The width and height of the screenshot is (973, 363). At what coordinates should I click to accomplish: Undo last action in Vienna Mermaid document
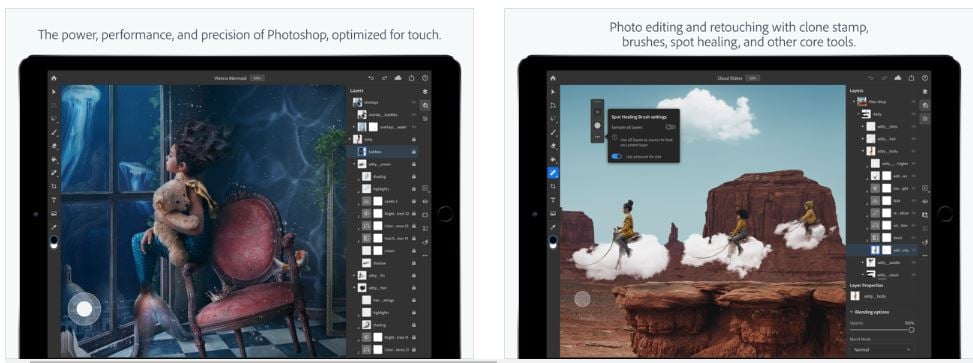click(x=371, y=78)
